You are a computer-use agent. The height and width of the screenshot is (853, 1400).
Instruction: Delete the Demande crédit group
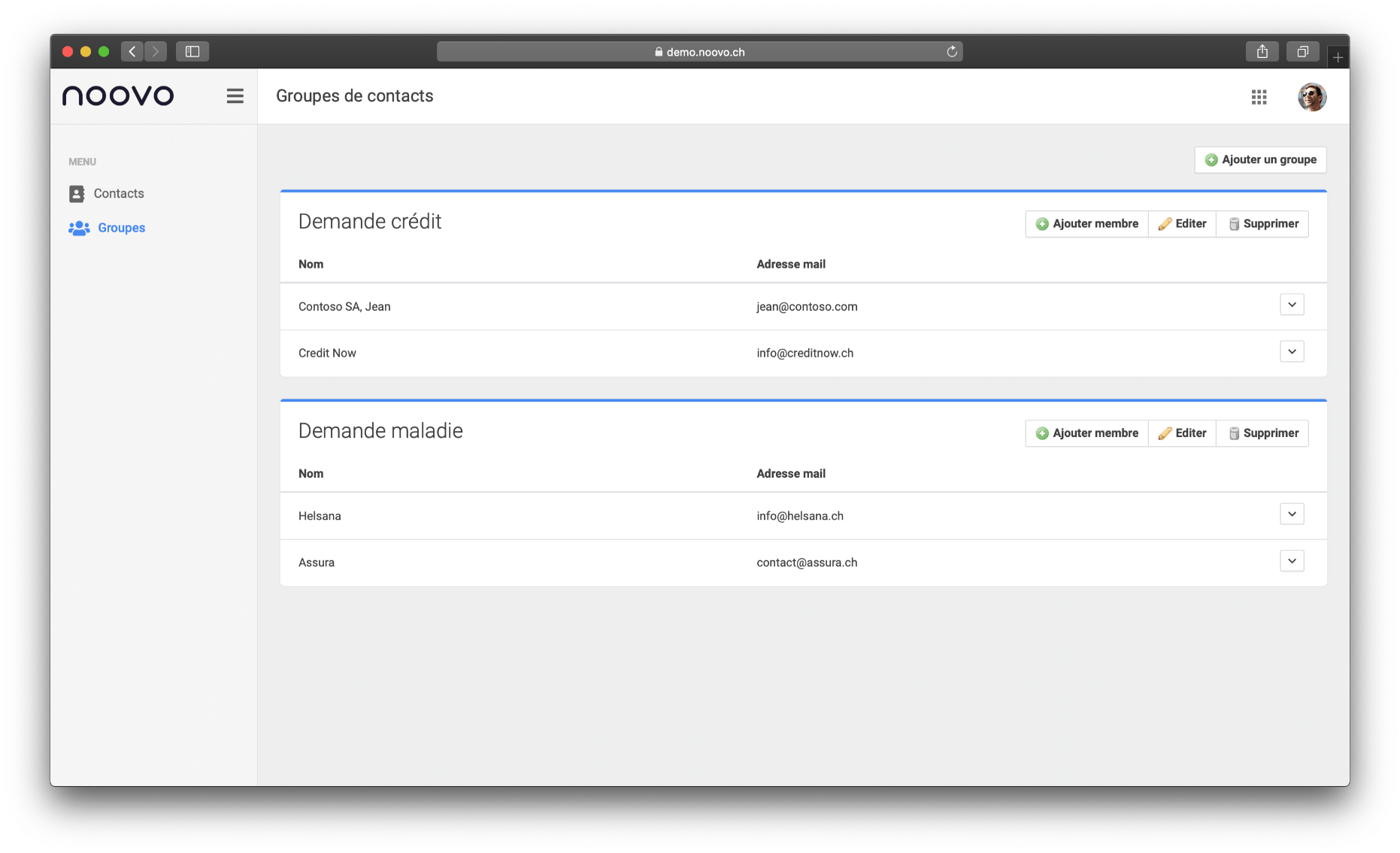coord(1262,224)
